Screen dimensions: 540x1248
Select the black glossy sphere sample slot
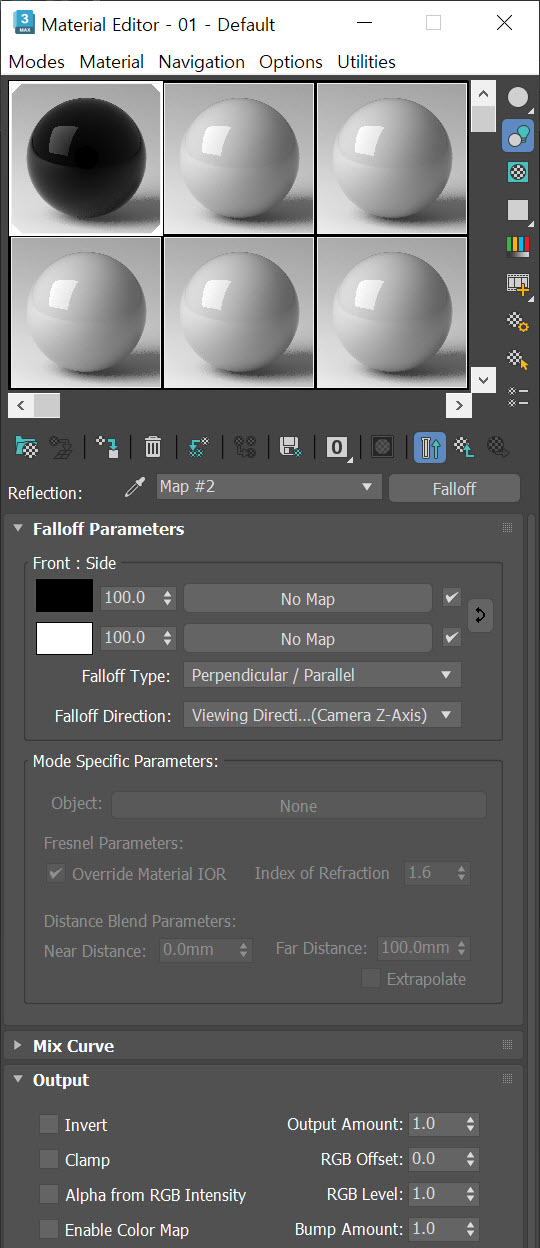pyautogui.click(x=85, y=158)
